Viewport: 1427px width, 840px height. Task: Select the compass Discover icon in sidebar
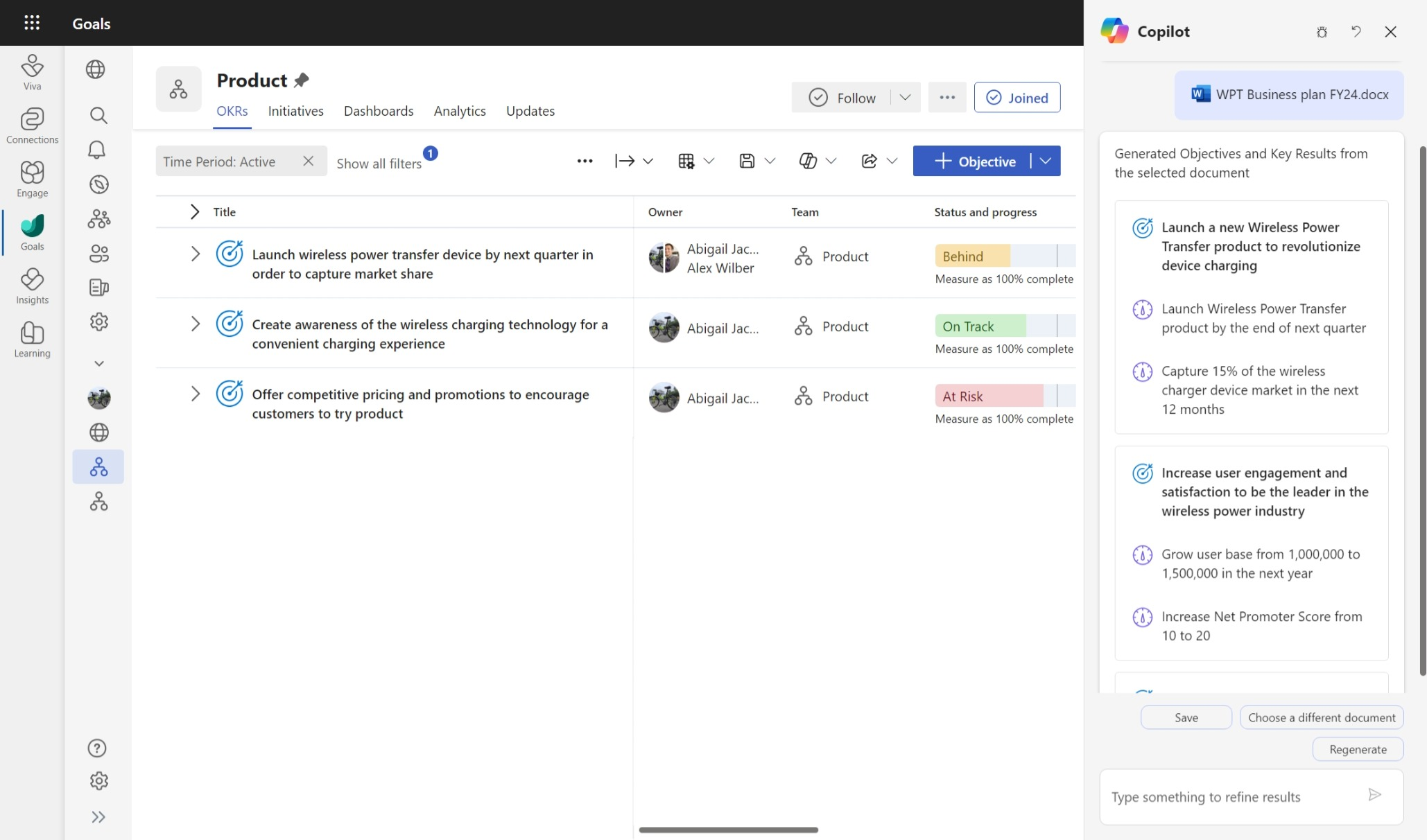click(x=99, y=184)
